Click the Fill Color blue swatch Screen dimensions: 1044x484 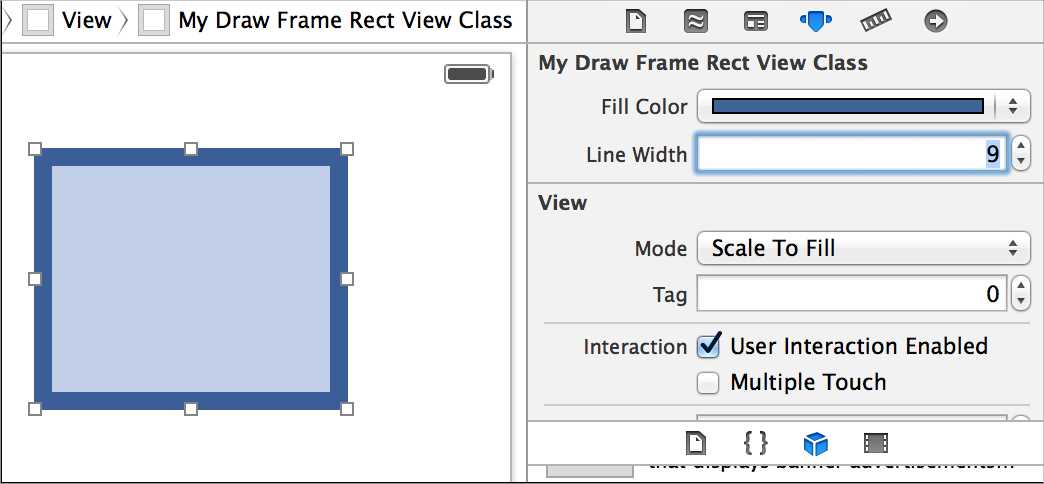[848, 107]
